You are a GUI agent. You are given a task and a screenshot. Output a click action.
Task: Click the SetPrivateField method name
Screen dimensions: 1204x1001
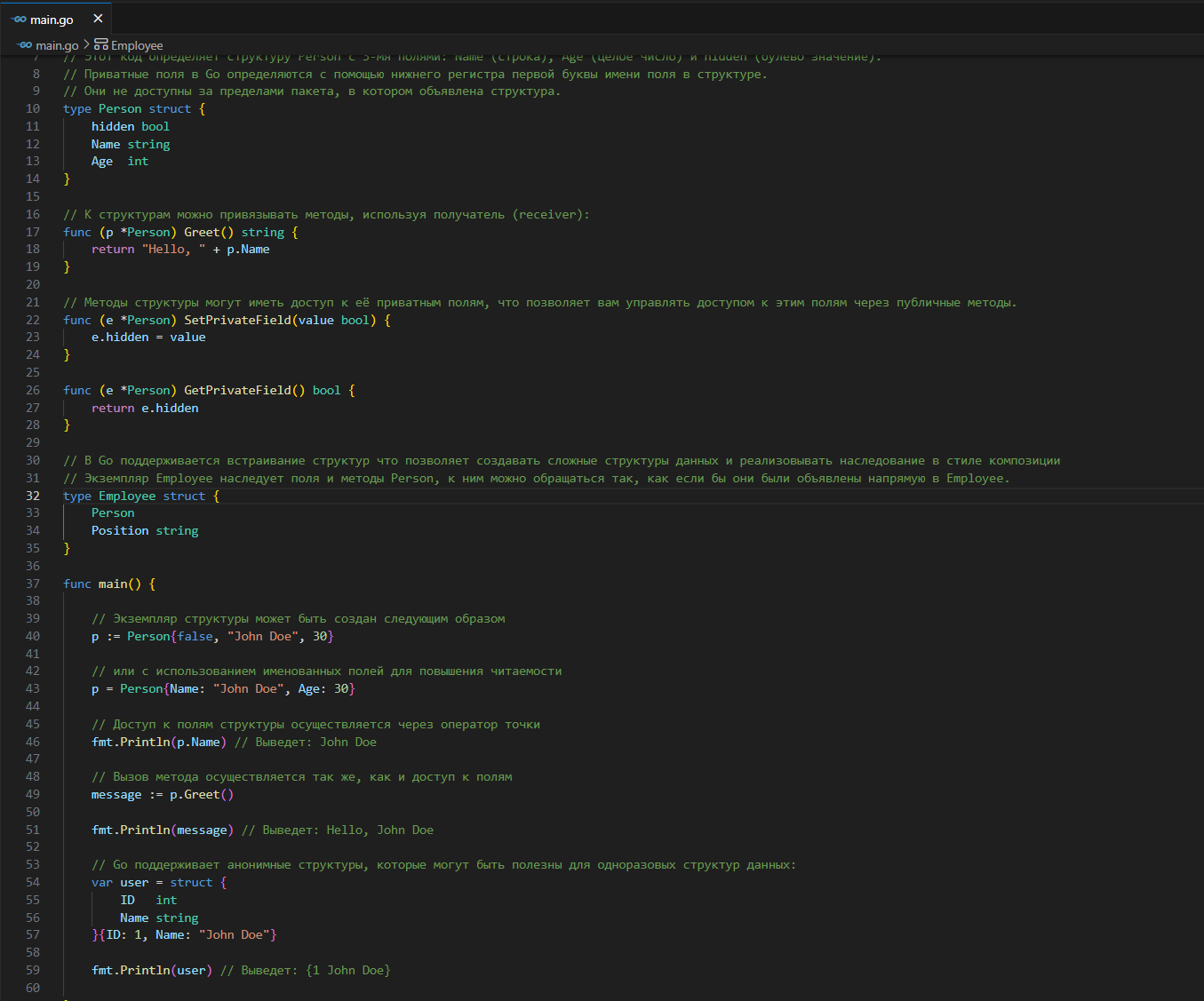click(x=237, y=320)
